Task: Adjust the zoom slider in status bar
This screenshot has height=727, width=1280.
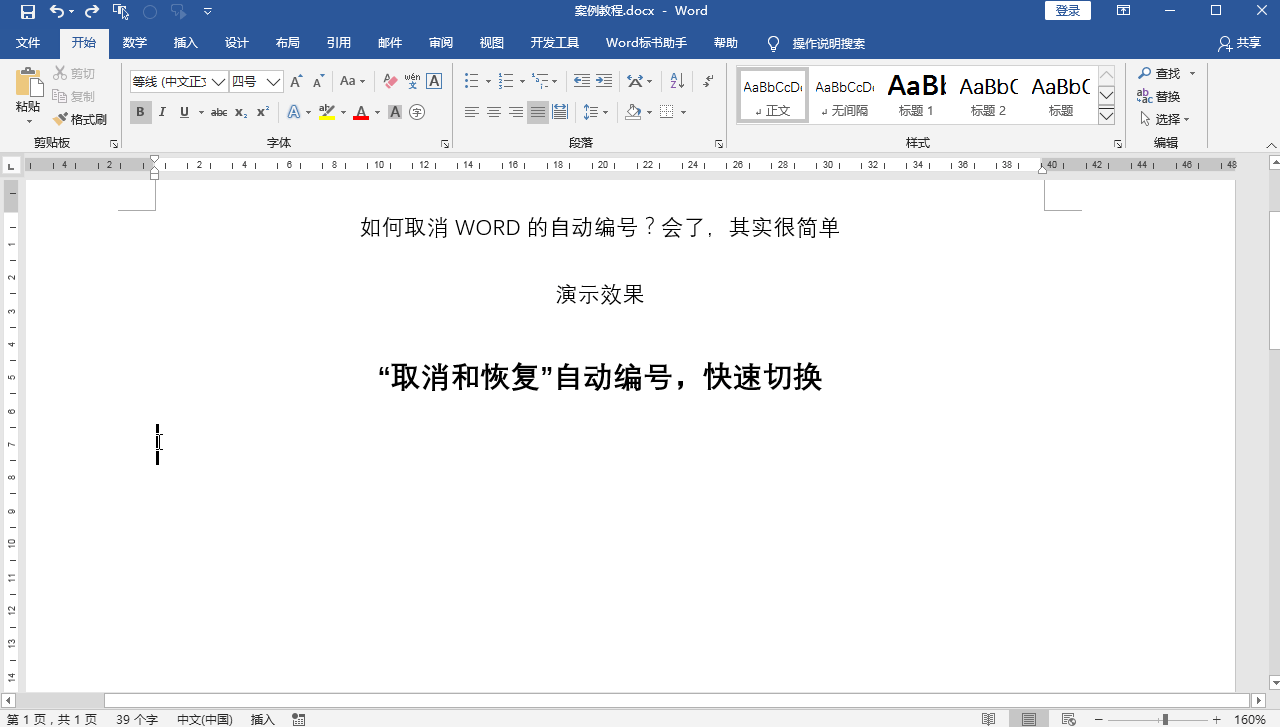Action: tap(1165, 719)
